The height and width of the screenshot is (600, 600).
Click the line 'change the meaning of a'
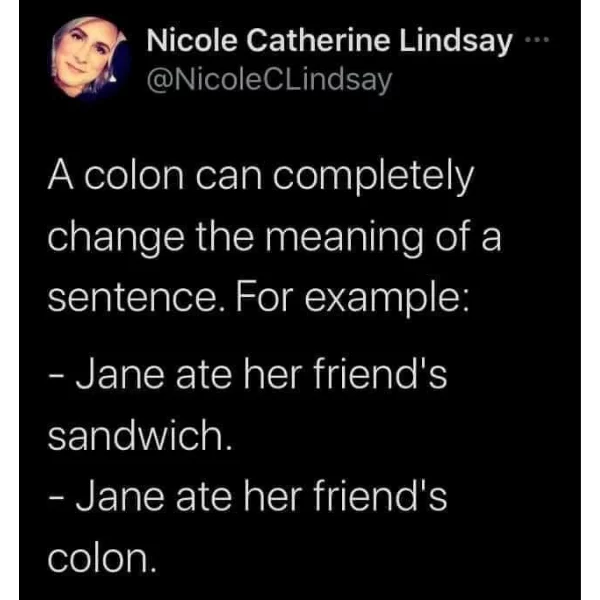[x=274, y=238]
